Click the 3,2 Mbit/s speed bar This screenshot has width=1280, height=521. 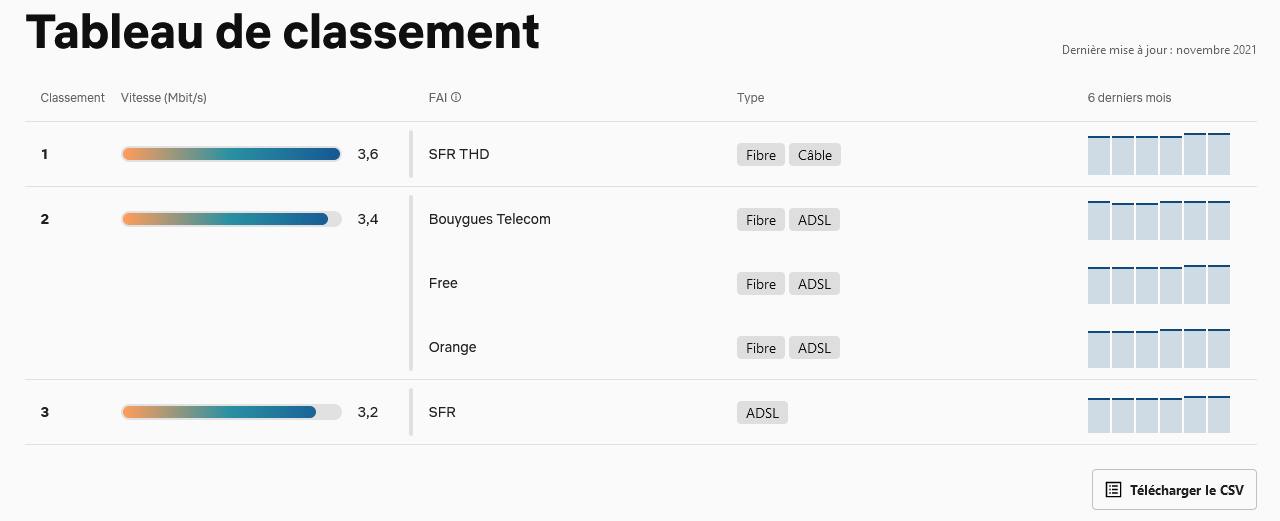coord(231,412)
